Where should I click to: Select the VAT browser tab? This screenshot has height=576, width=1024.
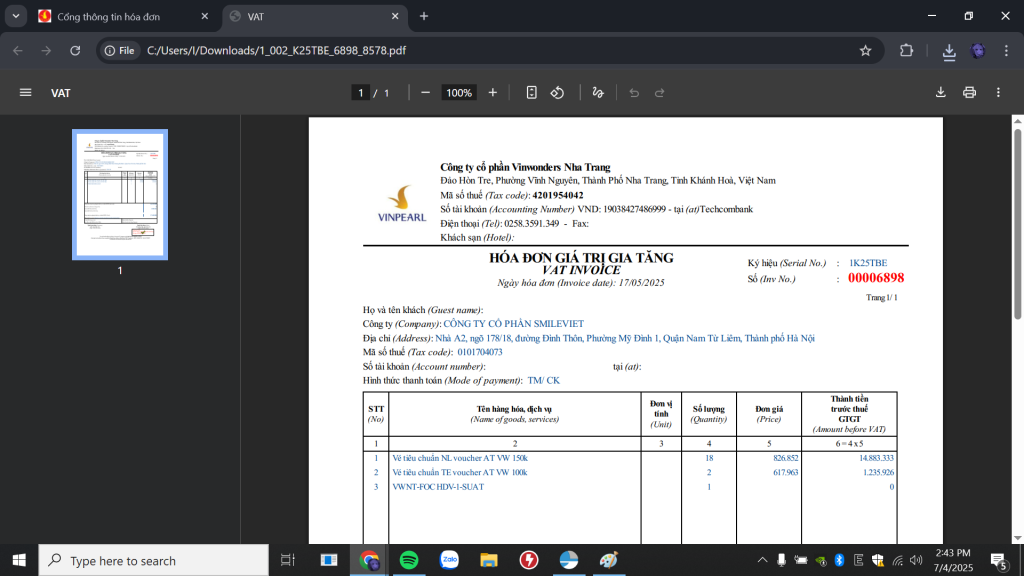(315, 16)
